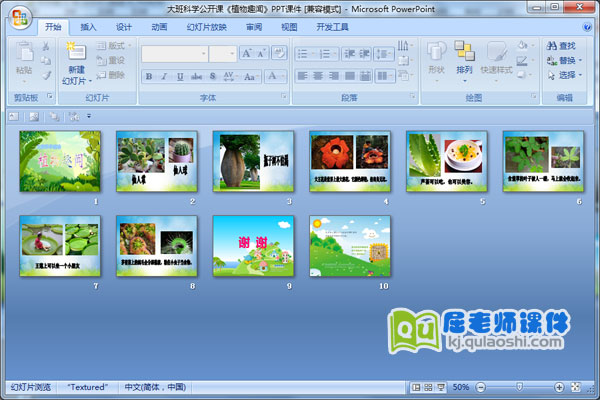Viewport: 600px width, 400px height.
Task: Toggle Bold formatting
Action: (x=149, y=77)
